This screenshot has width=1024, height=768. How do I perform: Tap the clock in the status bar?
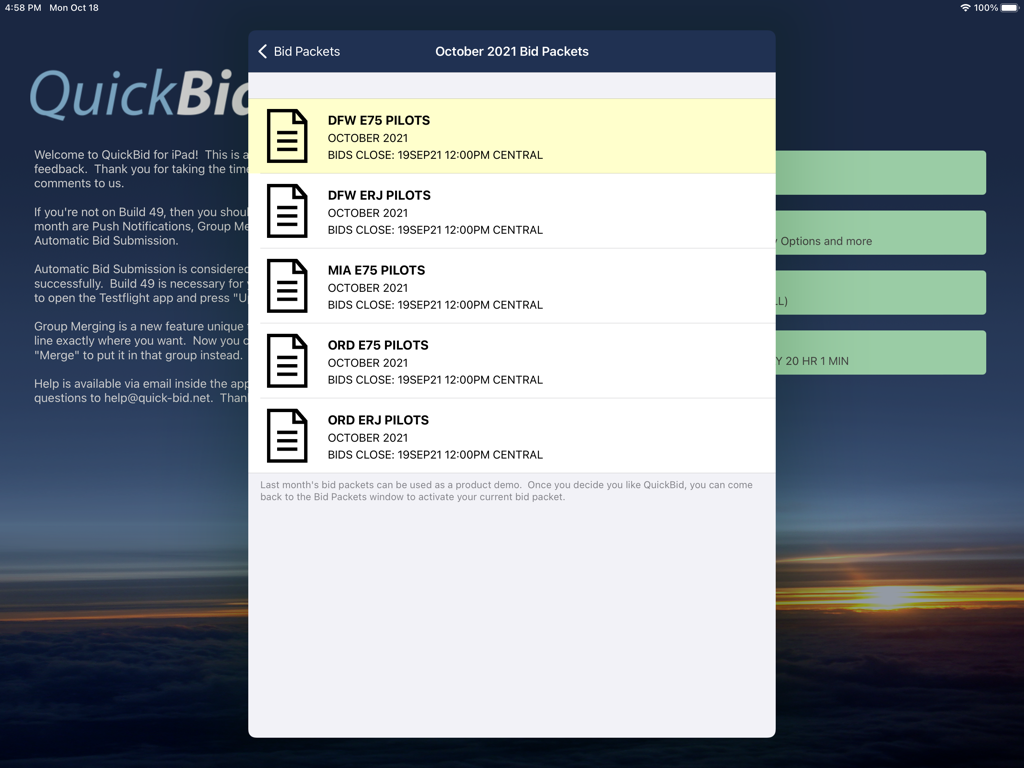tap(17, 7)
